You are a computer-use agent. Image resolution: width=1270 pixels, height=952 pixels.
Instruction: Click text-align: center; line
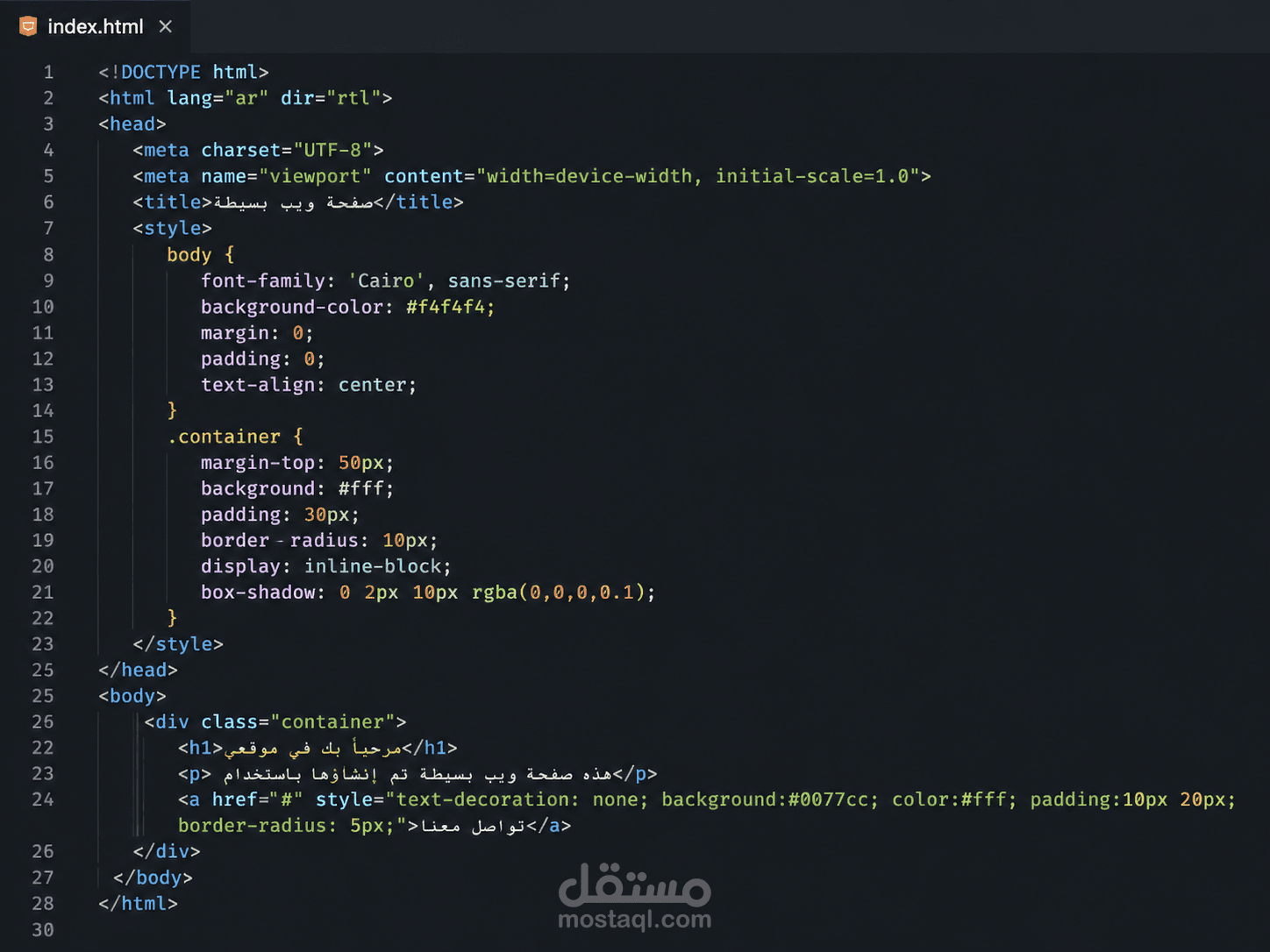click(309, 385)
